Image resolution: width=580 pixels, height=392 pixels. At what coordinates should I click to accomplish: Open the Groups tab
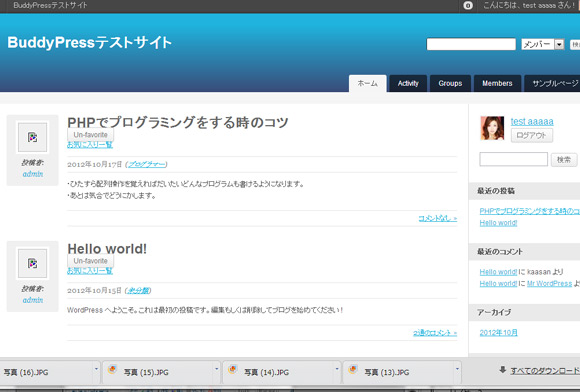click(450, 84)
